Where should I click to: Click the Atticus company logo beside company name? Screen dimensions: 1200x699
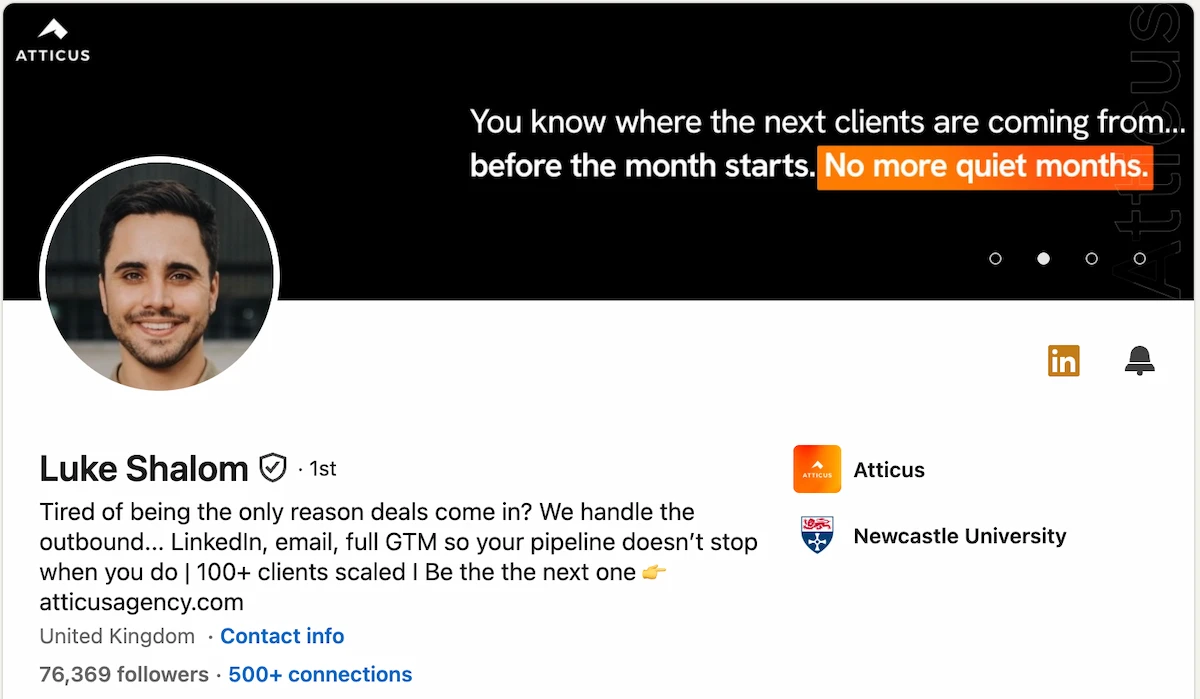tap(816, 468)
